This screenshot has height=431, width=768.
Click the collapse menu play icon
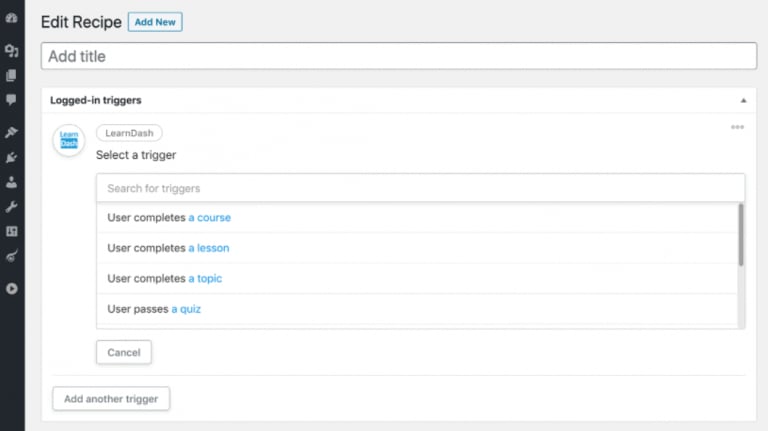(11, 289)
